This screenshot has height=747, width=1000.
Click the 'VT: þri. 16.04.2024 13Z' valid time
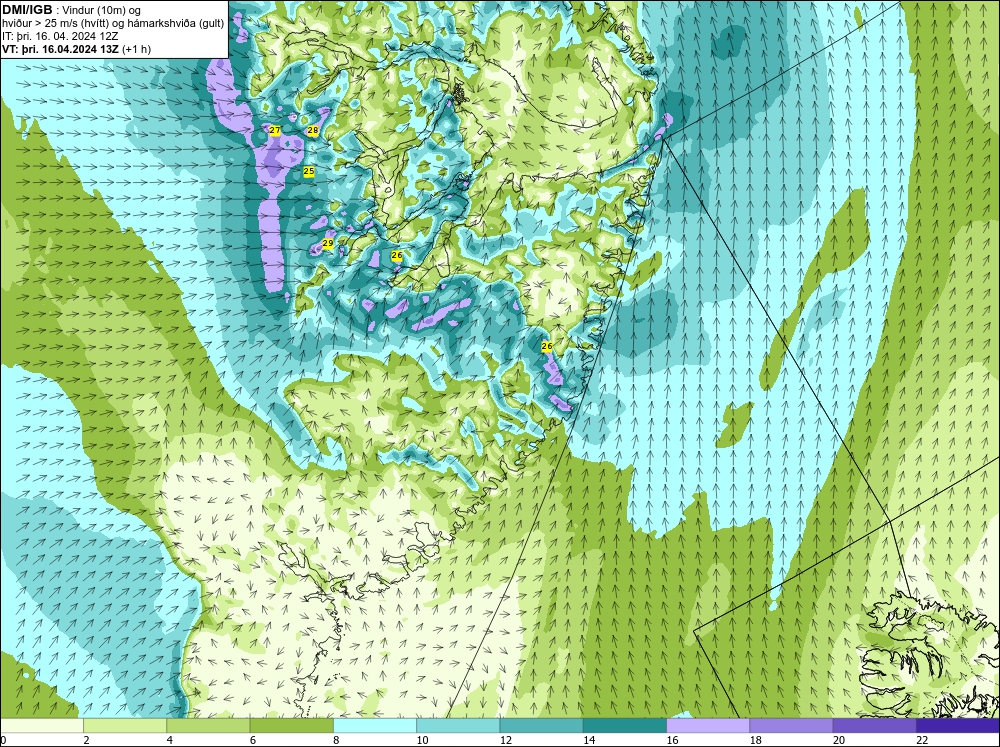60,49
